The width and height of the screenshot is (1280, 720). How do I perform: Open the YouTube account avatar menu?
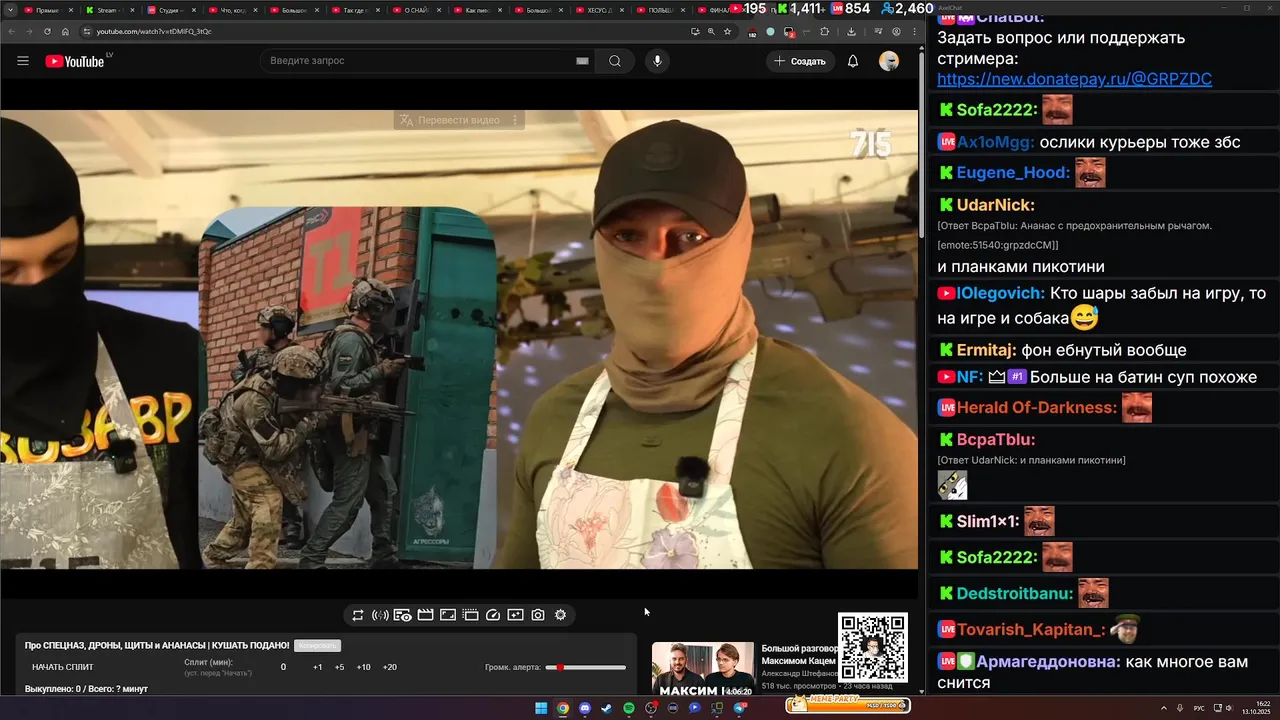[889, 61]
